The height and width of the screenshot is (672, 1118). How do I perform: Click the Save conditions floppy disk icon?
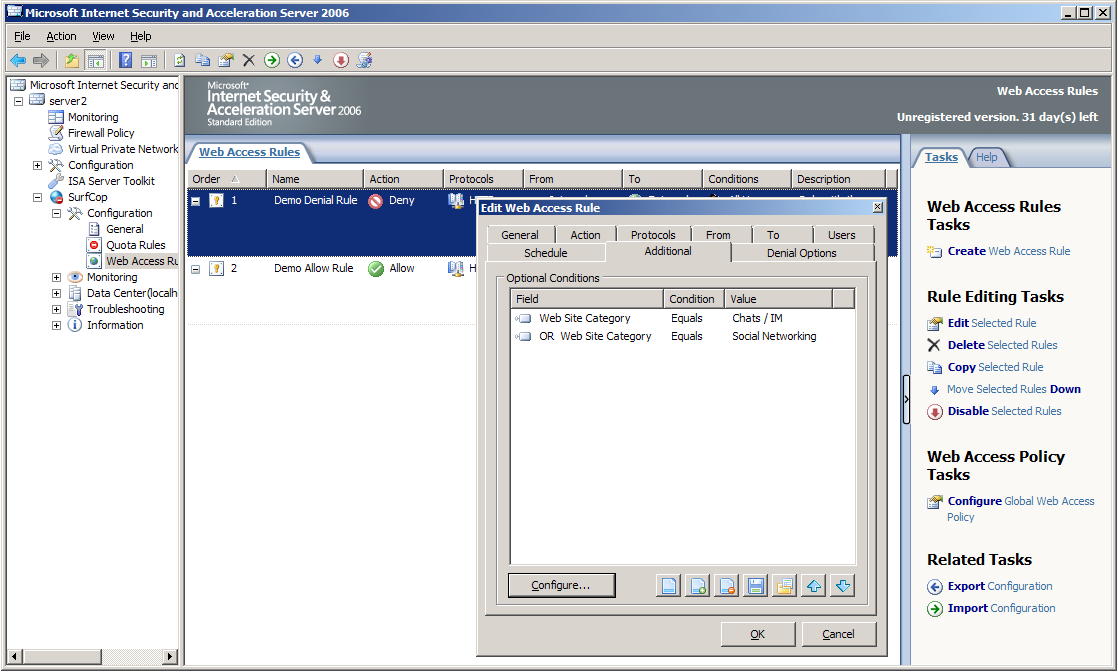pyautogui.click(x=756, y=586)
